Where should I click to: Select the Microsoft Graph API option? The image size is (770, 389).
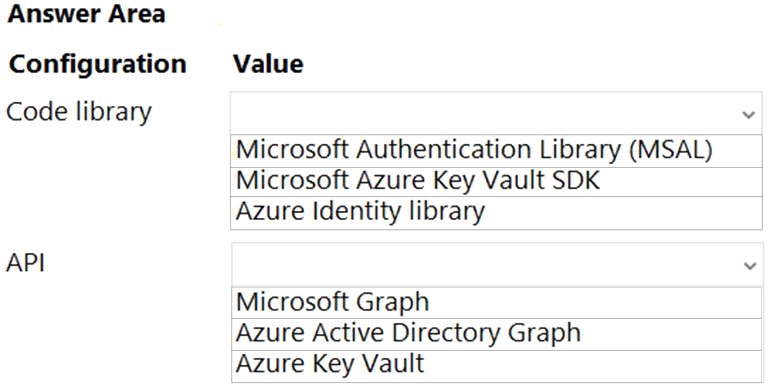click(497, 303)
